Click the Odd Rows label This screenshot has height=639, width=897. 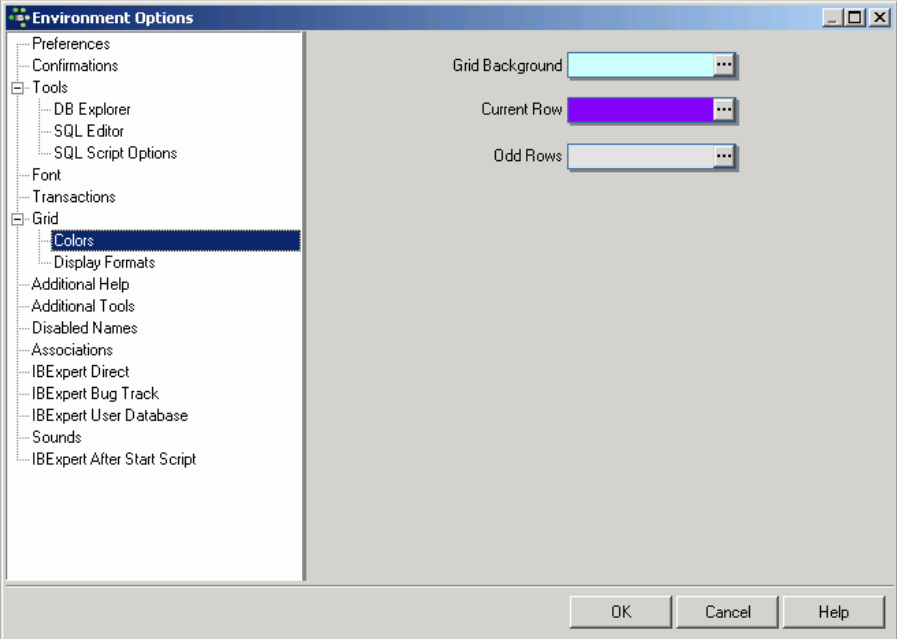point(528,156)
